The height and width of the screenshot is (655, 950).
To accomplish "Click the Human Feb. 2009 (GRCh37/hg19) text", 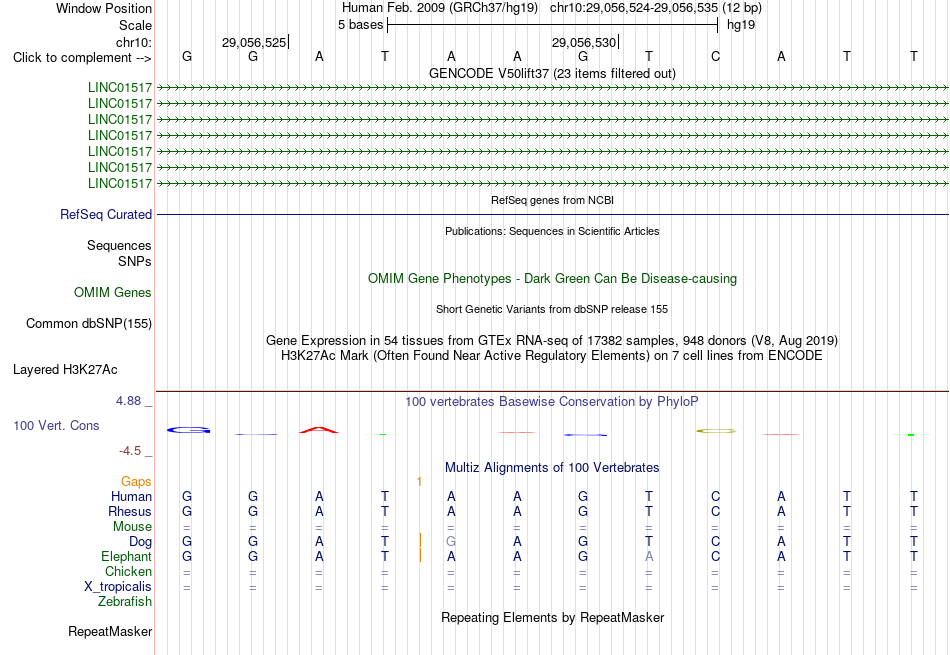I will pos(439,8).
